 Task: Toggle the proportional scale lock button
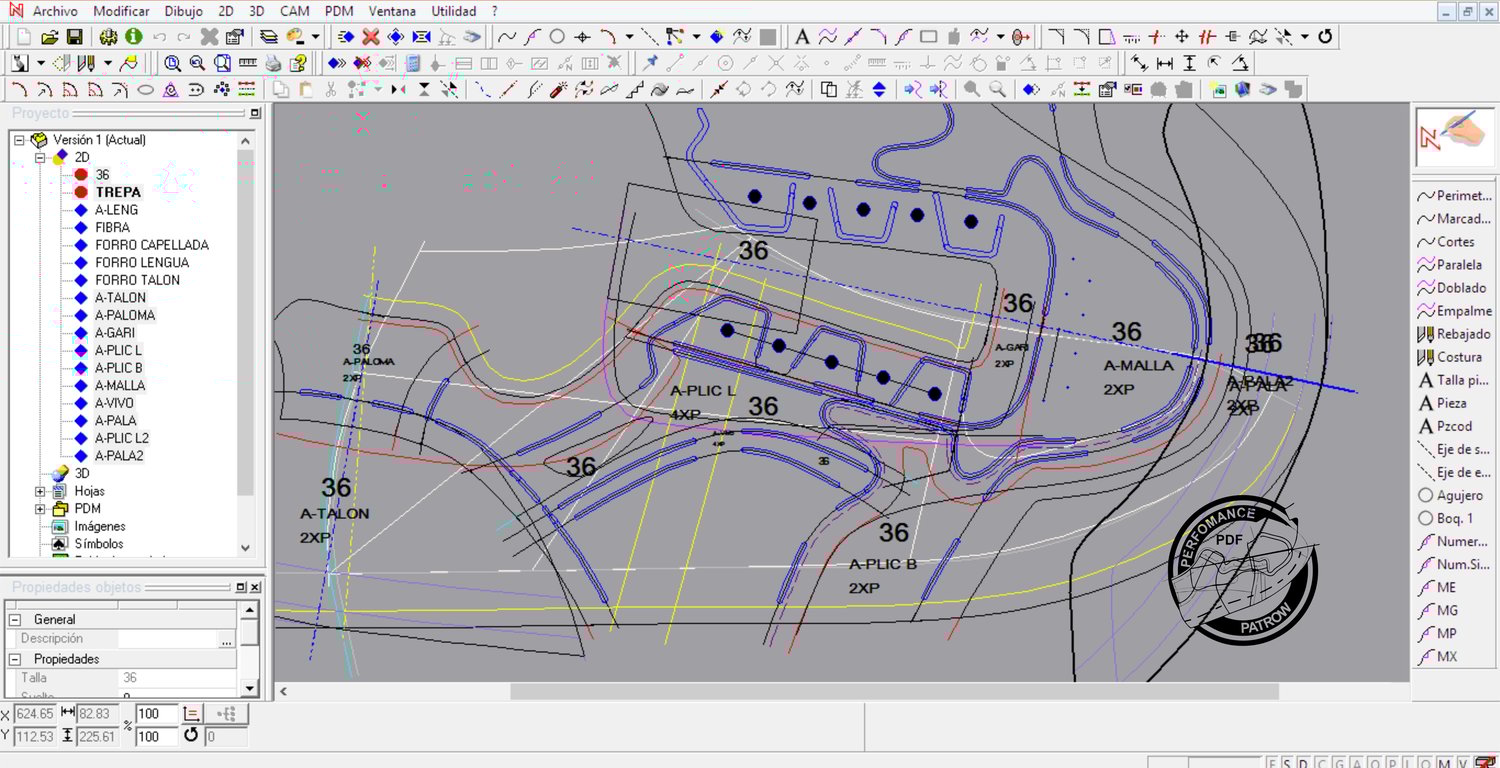192,714
